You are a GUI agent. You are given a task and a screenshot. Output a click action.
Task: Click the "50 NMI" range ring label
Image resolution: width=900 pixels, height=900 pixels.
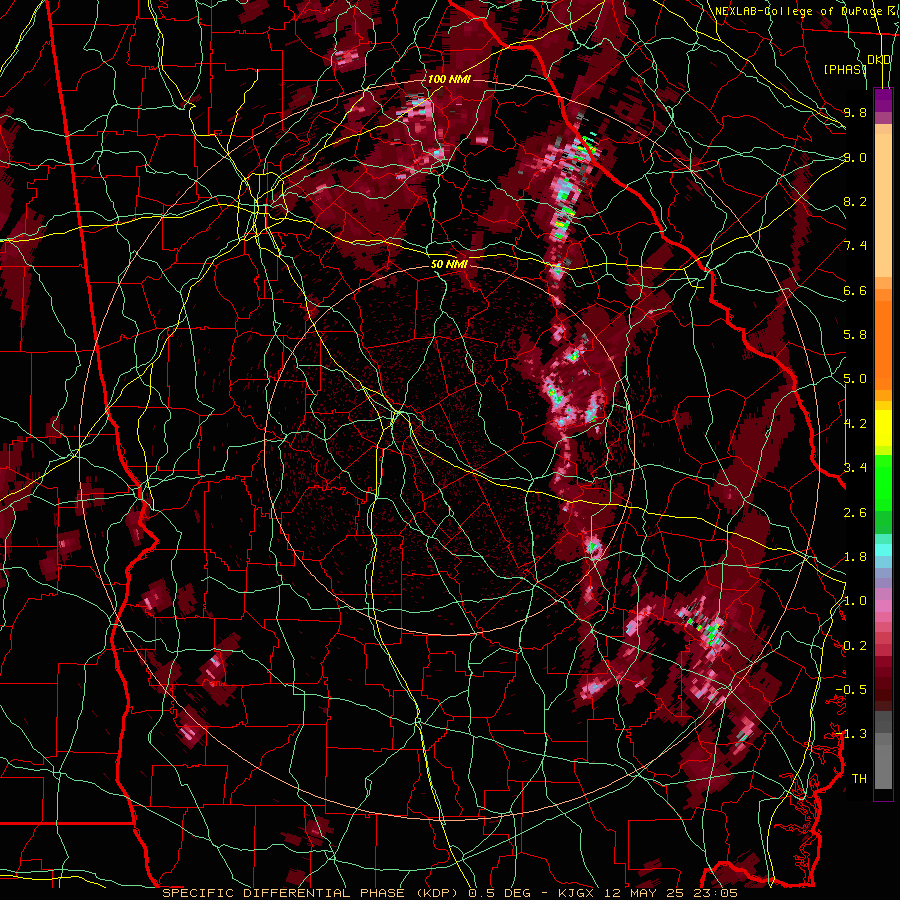coord(449,264)
